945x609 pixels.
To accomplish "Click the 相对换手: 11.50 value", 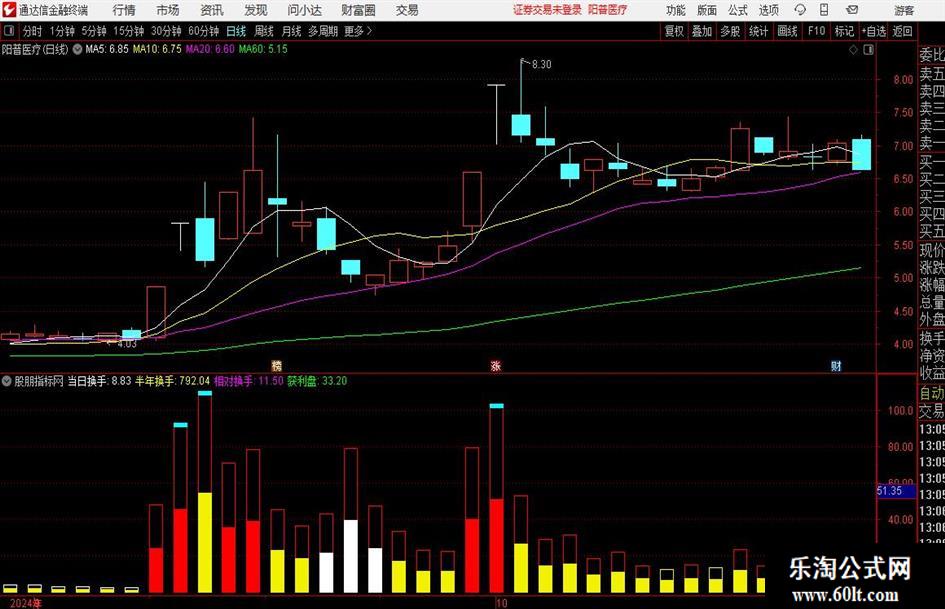I will pyautogui.click(x=248, y=381).
